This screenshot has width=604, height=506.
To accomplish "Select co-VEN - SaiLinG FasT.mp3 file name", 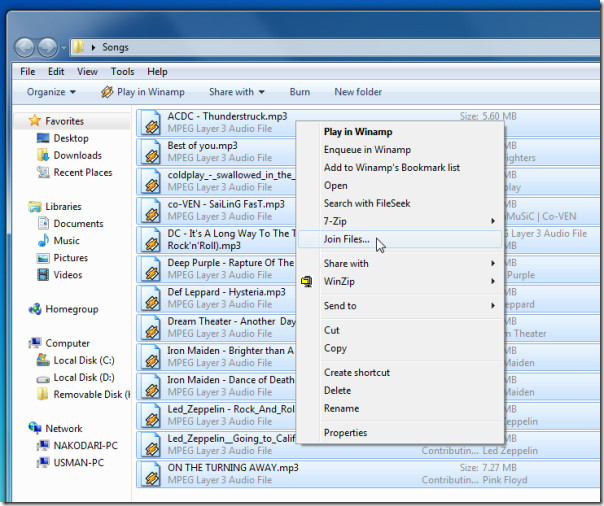I will pyautogui.click(x=226, y=204).
